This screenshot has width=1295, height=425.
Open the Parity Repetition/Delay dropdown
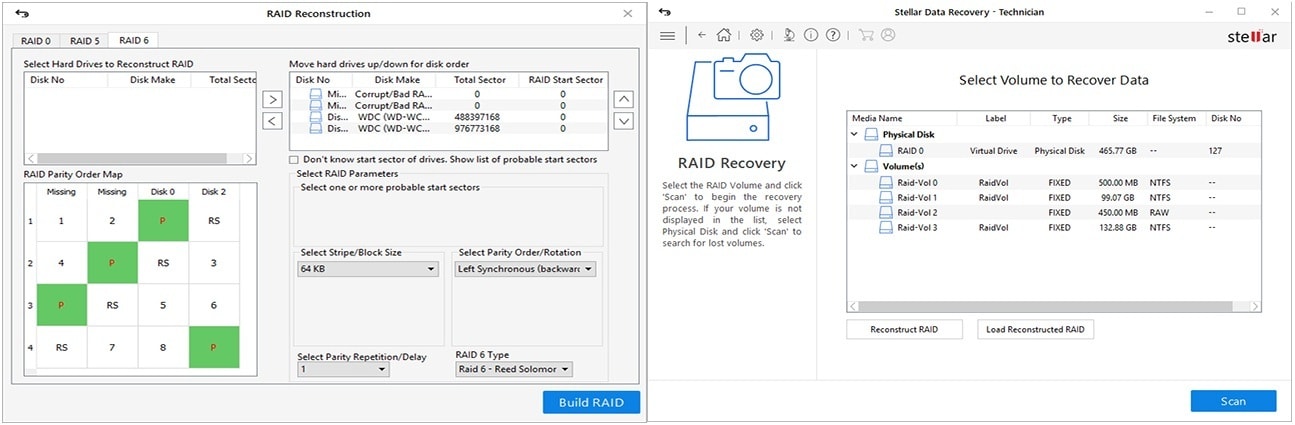pyautogui.click(x=343, y=369)
